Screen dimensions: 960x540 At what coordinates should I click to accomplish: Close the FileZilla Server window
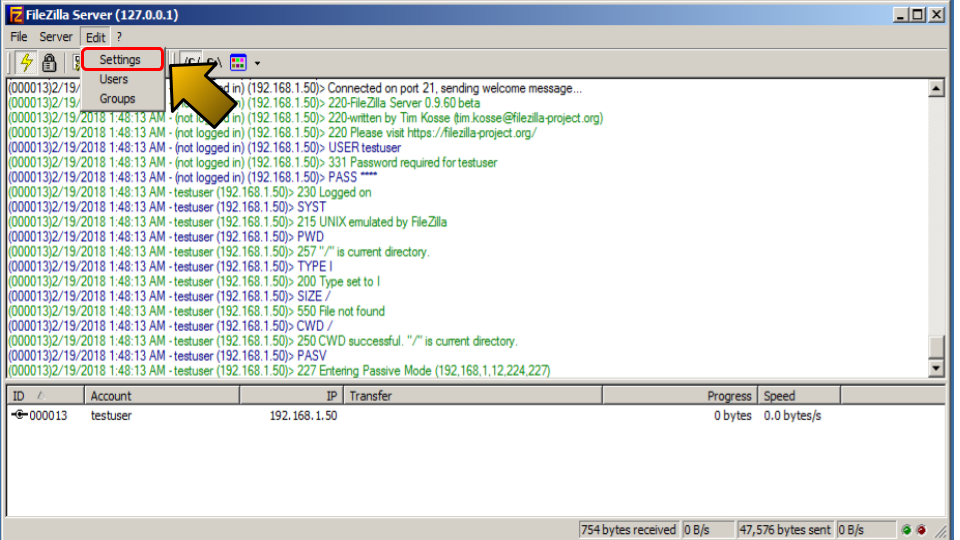936,15
